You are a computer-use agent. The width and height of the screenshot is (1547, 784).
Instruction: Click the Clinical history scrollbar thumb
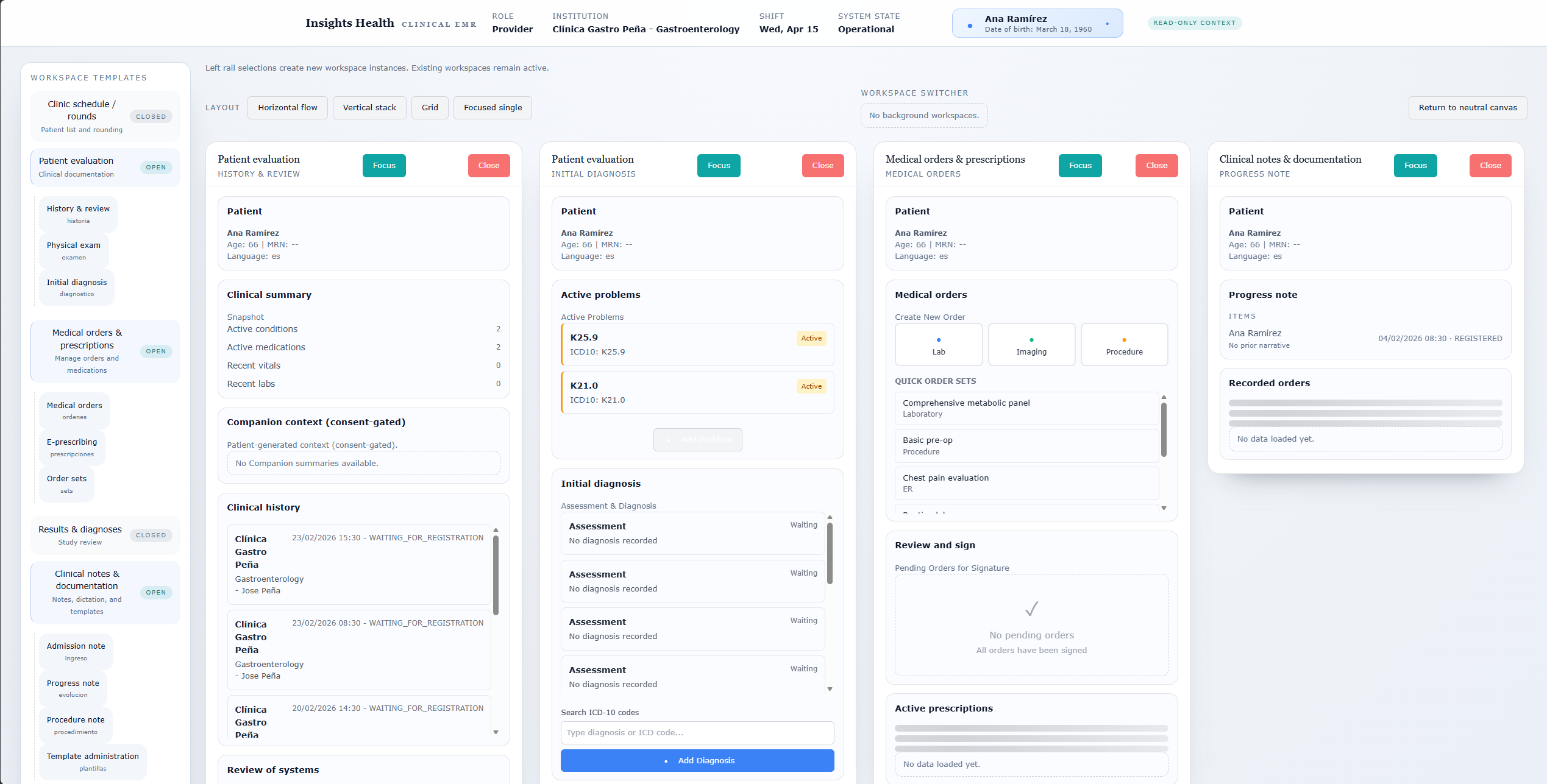pyautogui.click(x=496, y=575)
